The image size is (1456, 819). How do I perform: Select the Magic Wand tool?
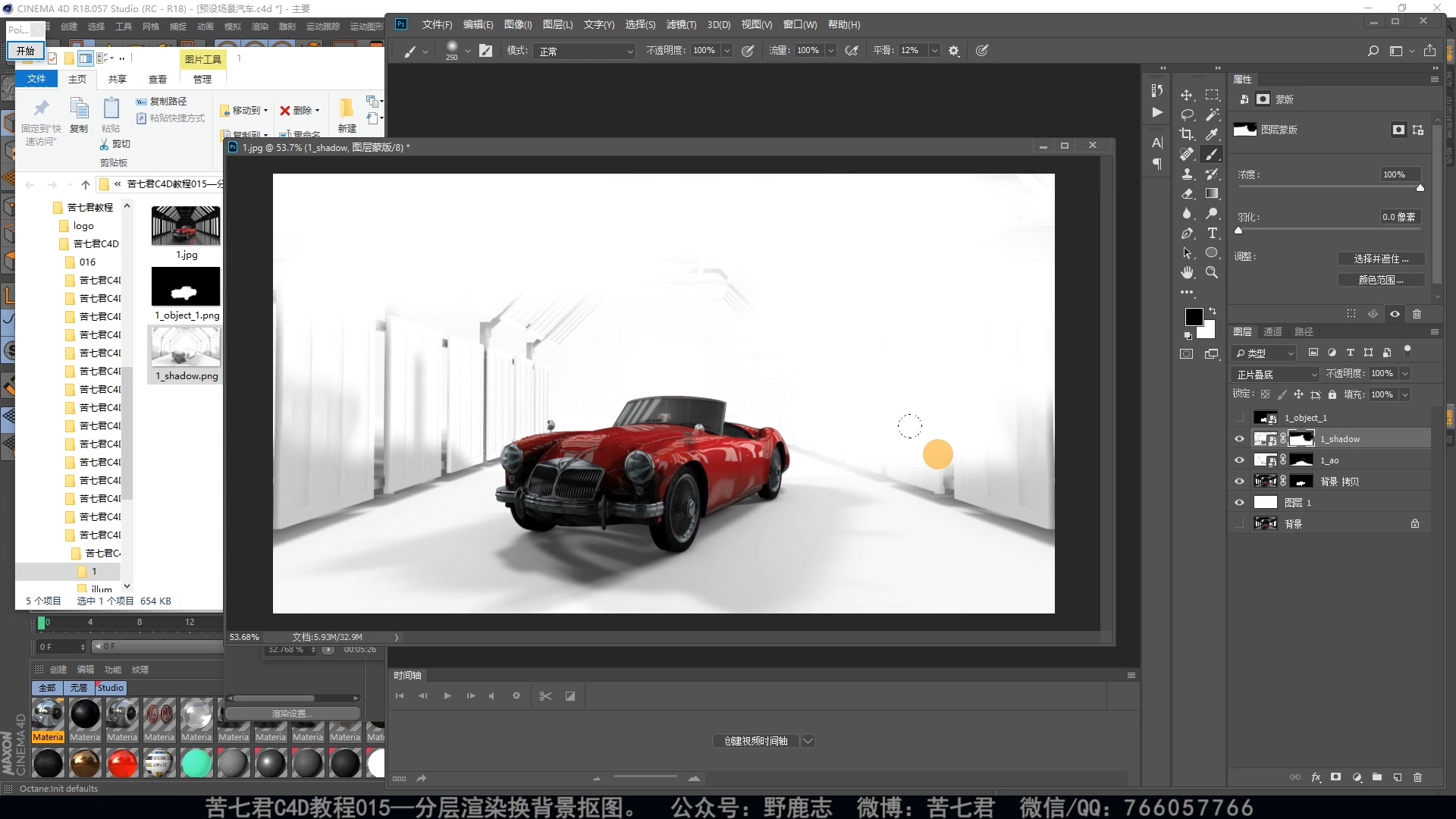point(1213,115)
